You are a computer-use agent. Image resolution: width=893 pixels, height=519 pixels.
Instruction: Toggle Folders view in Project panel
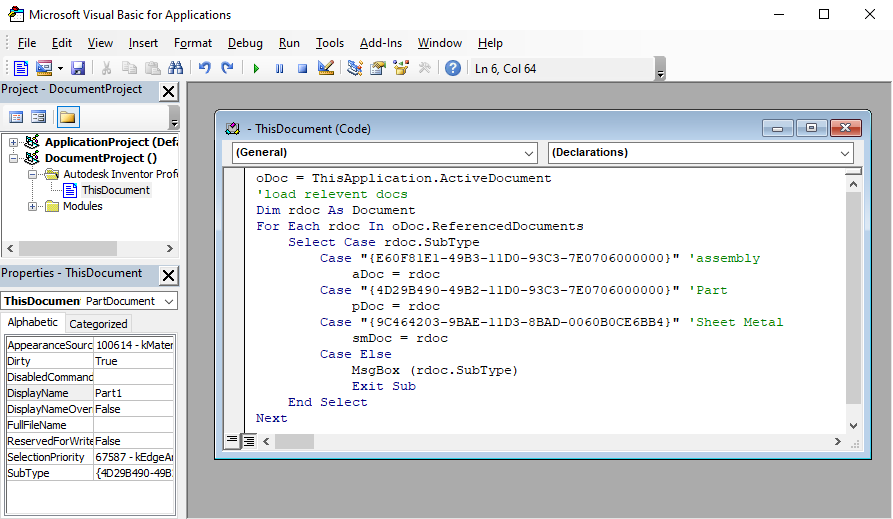coord(67,117)
